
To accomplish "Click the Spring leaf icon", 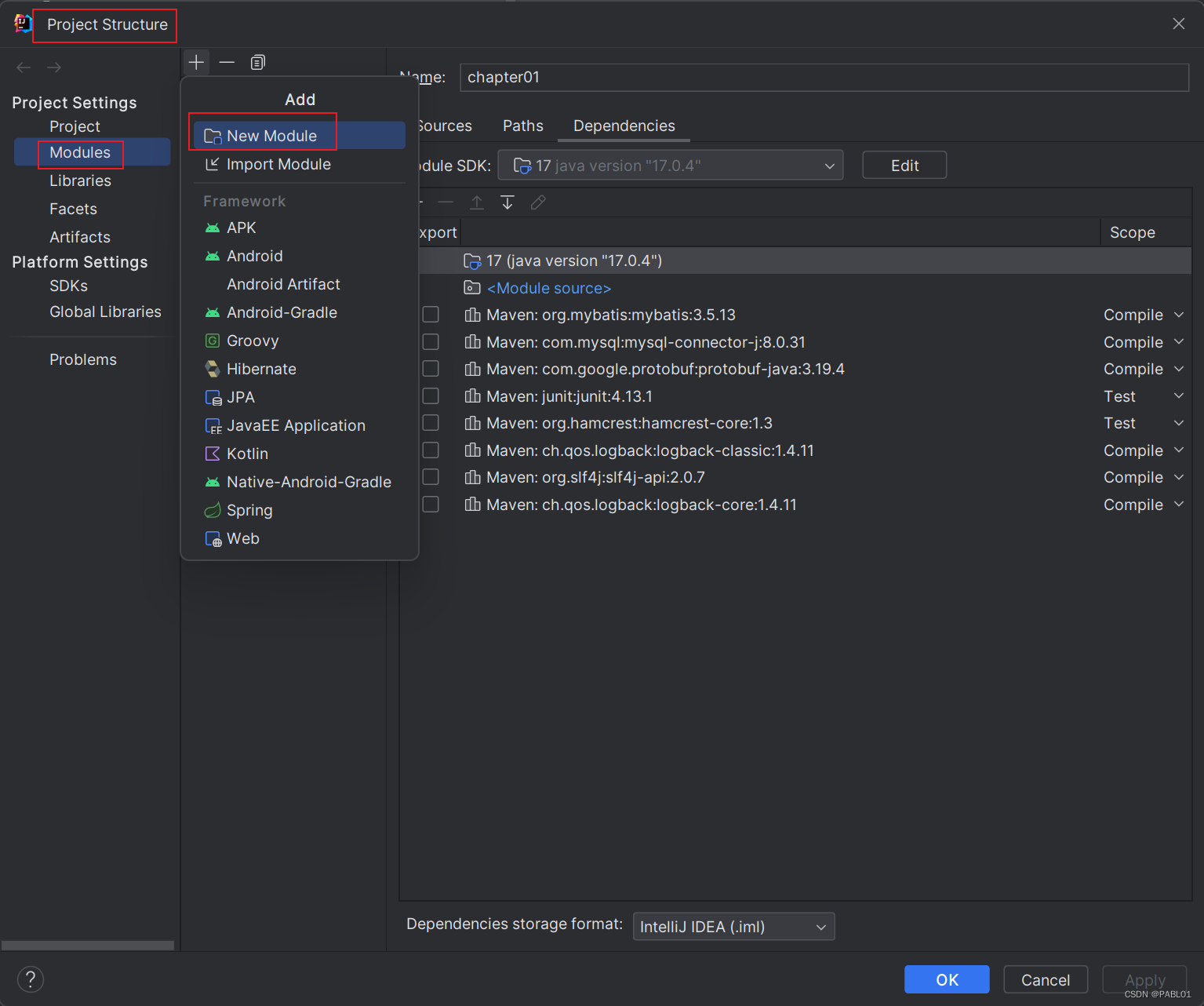I will pyautogui.click(x=213, y=511).
